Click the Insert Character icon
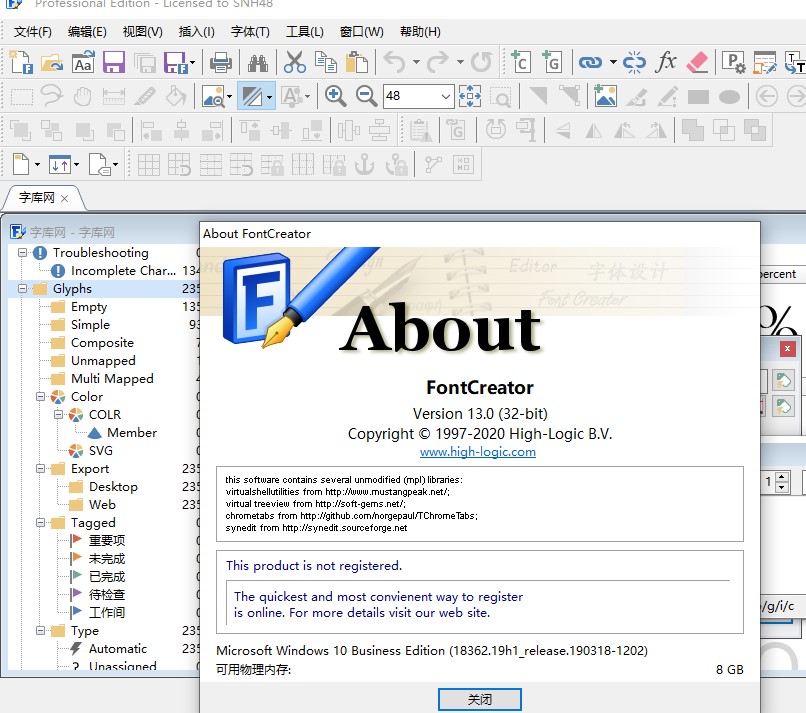The height and width of the screenshot is (713, 806). [x=521, y=62]
